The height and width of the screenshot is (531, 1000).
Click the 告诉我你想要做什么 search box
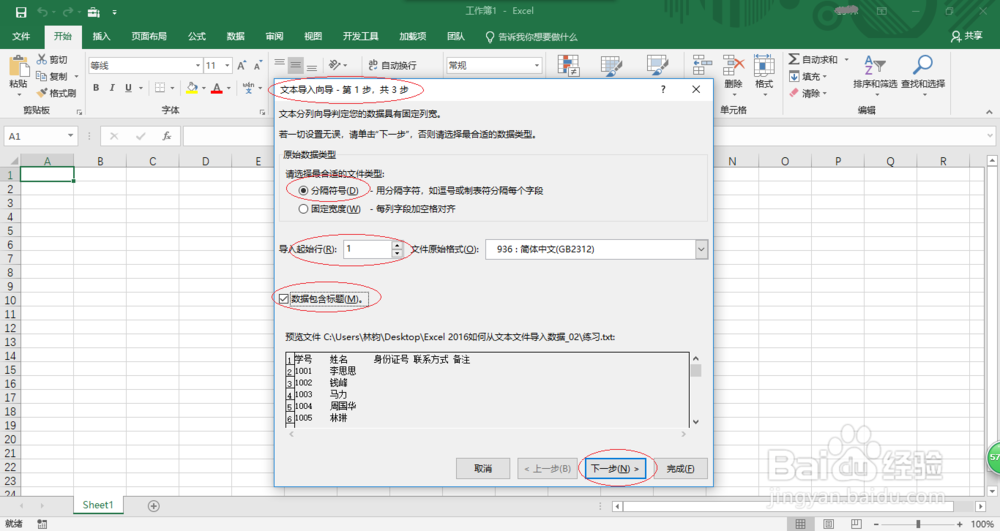[x=531, y=37]
